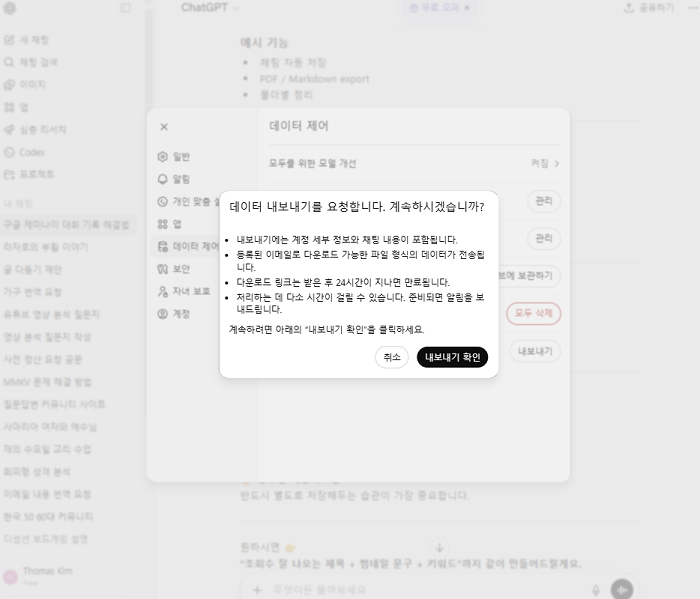Open chat 질문답변 커뮤니티 사이트
This screenshot has height=599, width=700.
(x=69, y=404)
